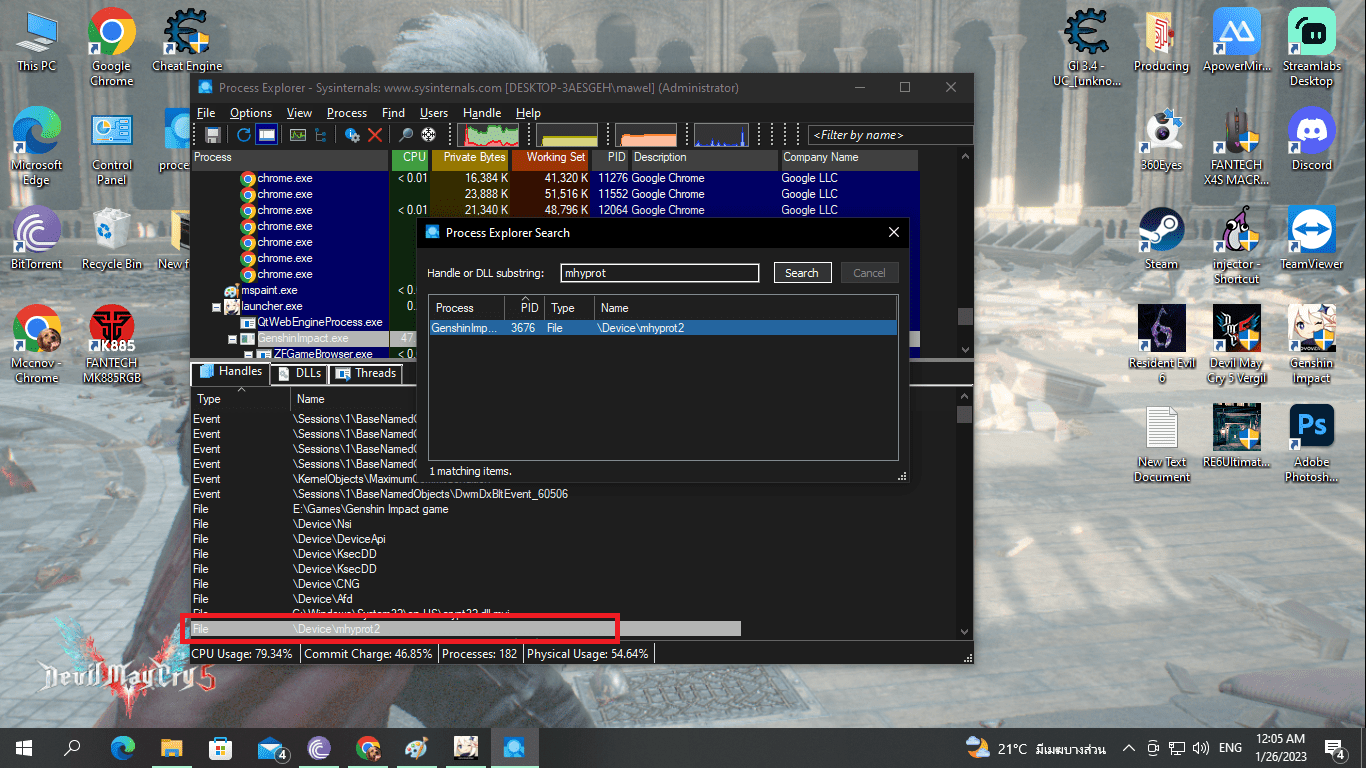
Task: Open Streamlabs Desktop shortcut
Action: point(1311,47)
